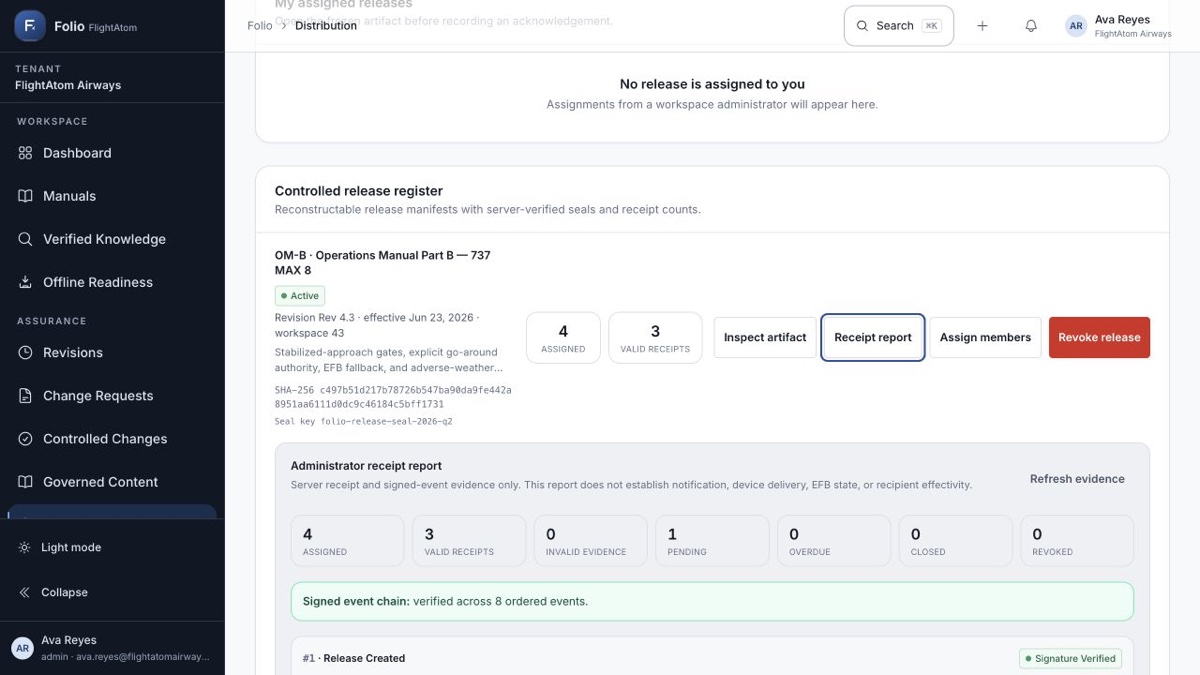
Task: Click the AR avatar in sidebar footer
Action: click(x=22, y=648)
